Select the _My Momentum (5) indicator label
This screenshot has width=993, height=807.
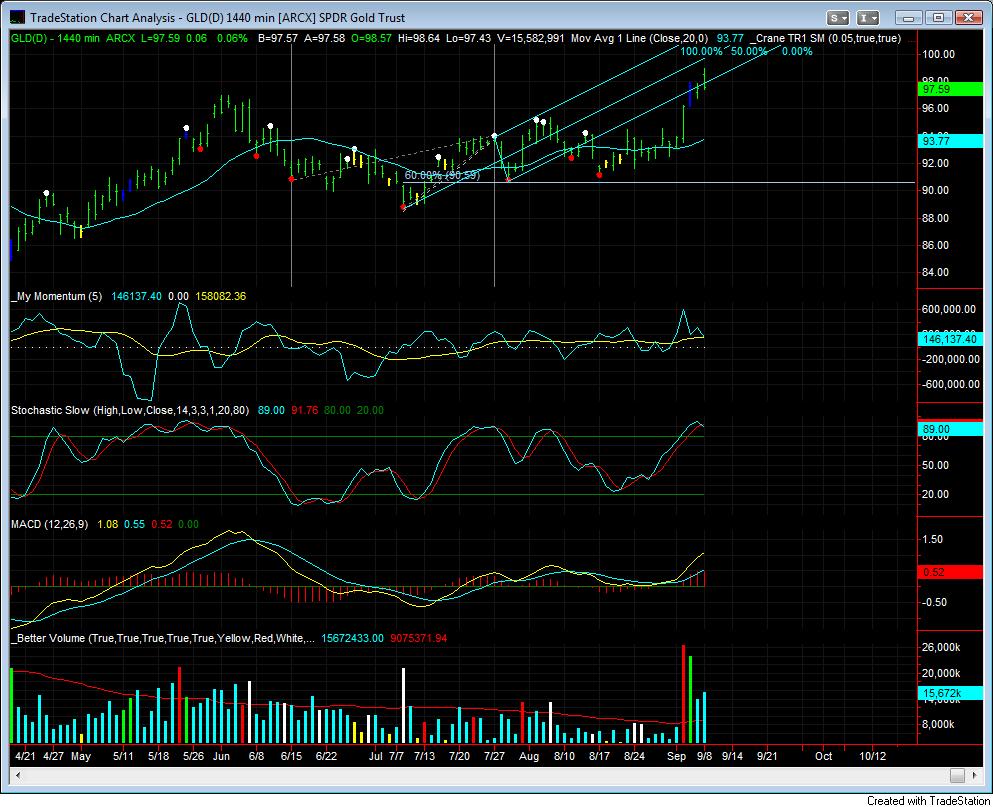point(57,296)
